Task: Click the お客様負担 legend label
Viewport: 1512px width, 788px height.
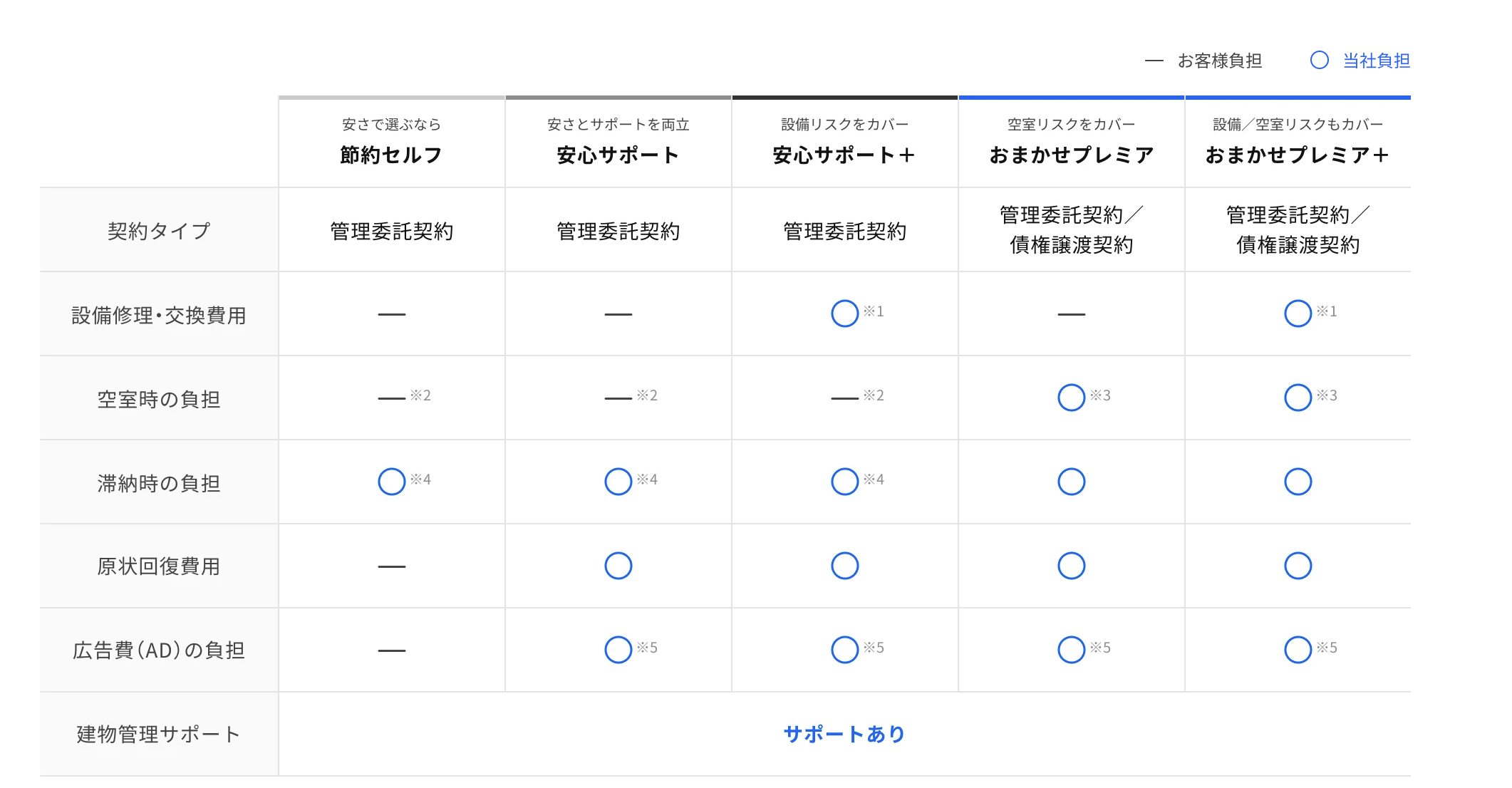Action: pos(1219,61)
